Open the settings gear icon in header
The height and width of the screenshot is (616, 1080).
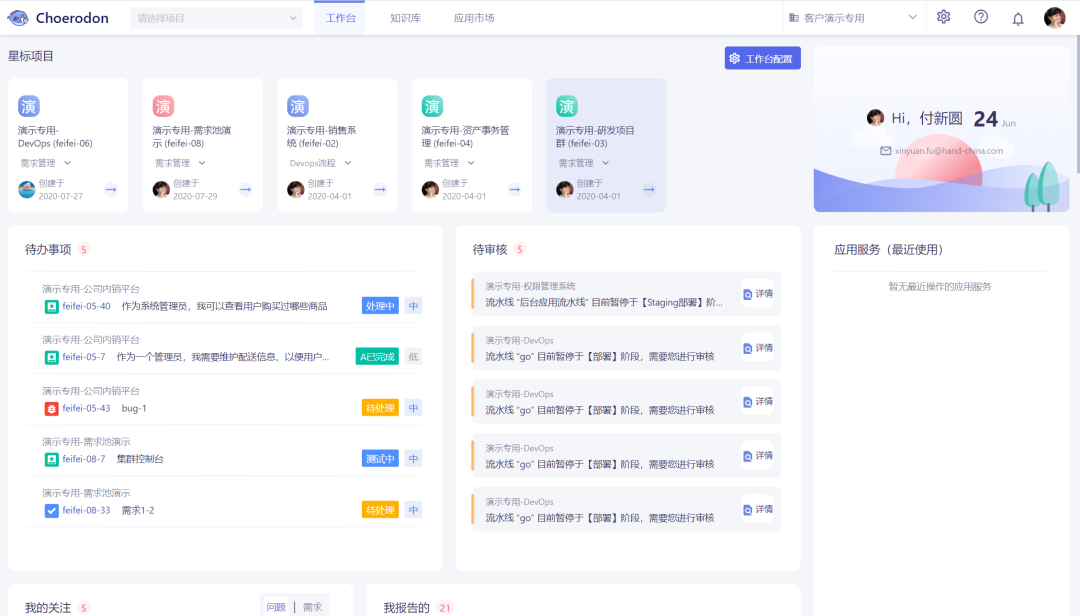(x=943, y=17)
